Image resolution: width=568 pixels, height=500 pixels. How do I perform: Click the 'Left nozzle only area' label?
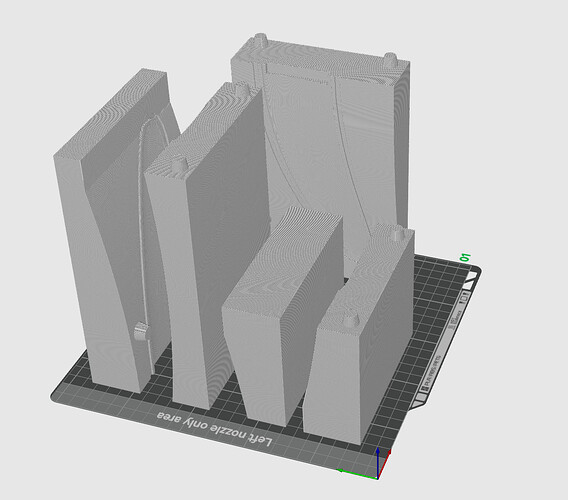(x=214, y=429)
